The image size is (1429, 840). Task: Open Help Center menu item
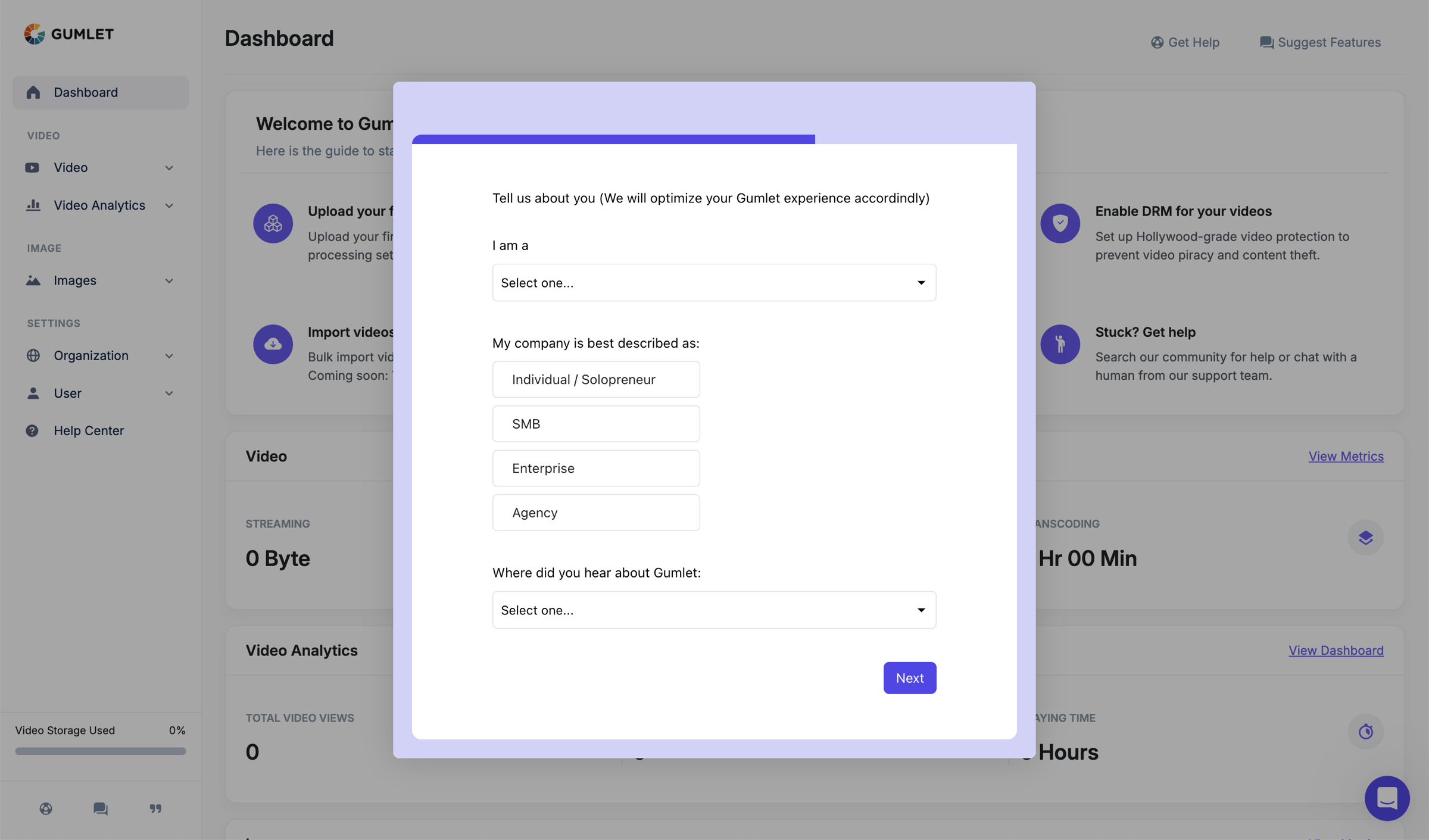[x=101, y=430]
